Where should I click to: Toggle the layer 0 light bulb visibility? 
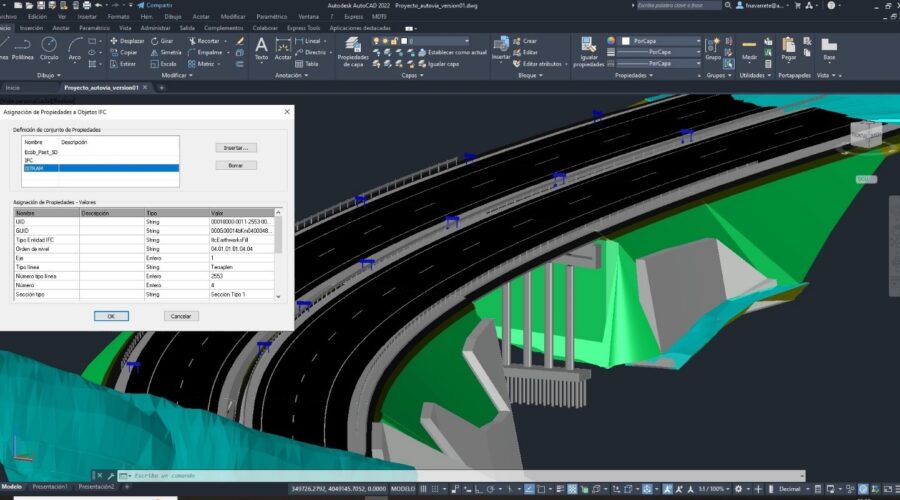pyautogui.click(x=377, y=41)
